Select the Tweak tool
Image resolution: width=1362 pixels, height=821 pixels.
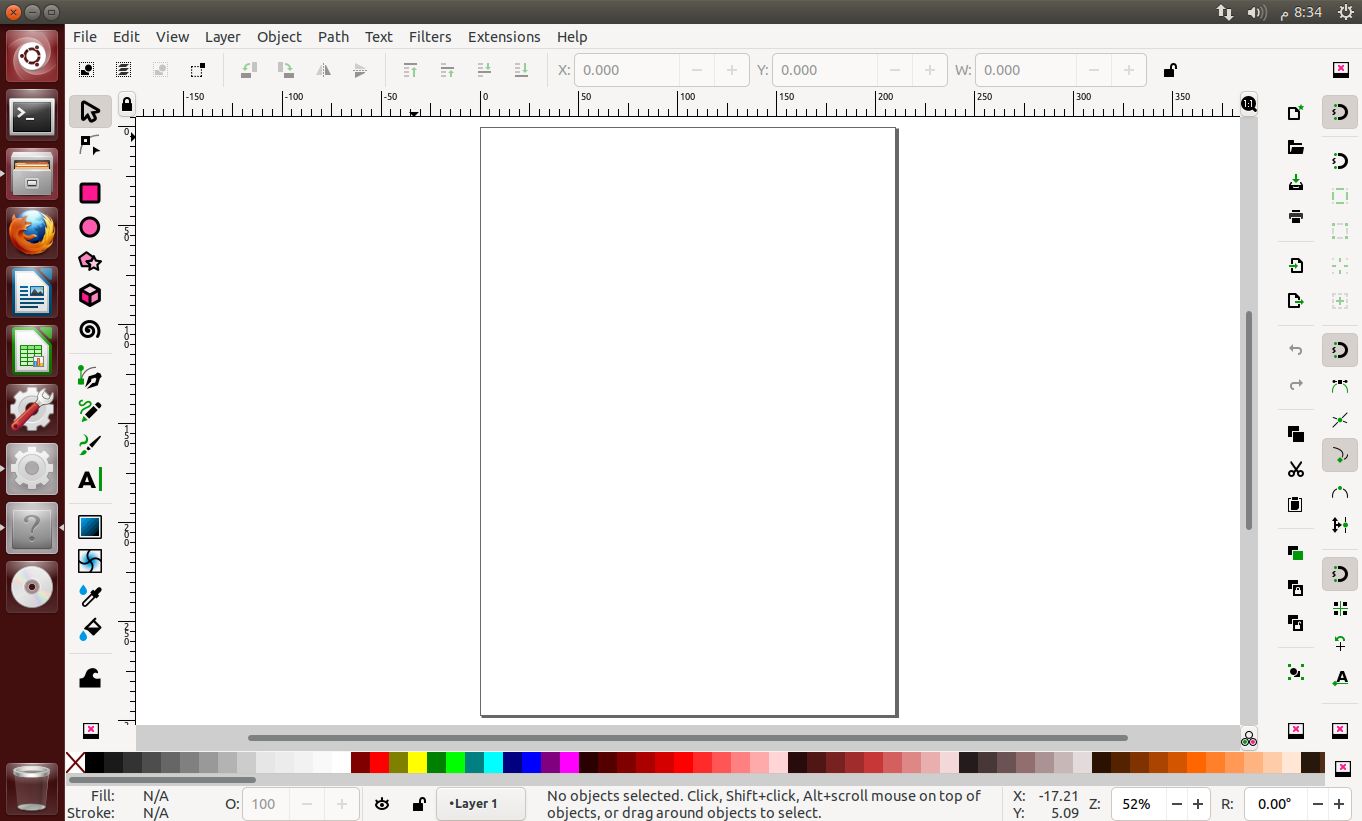[x=90, y=678]
